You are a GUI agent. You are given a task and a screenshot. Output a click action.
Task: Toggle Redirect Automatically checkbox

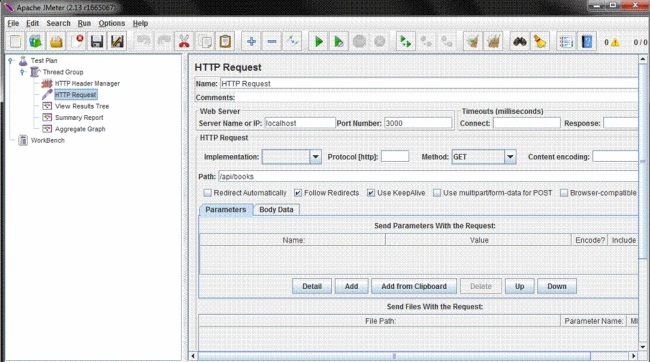pyautogui.click(x=207, y=193)
